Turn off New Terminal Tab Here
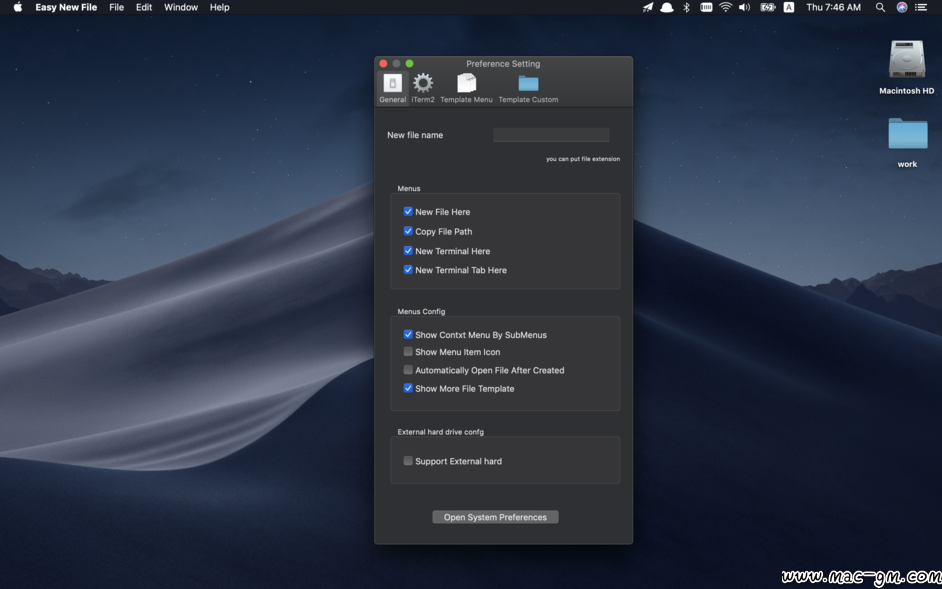This screenshot has height=589, width=942. [408, 270]
